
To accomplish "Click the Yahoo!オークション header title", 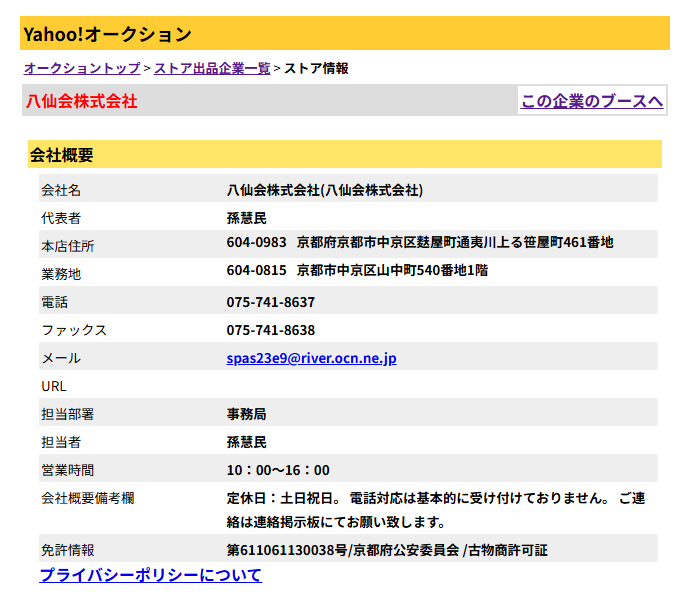I will [x=108, y=34].
